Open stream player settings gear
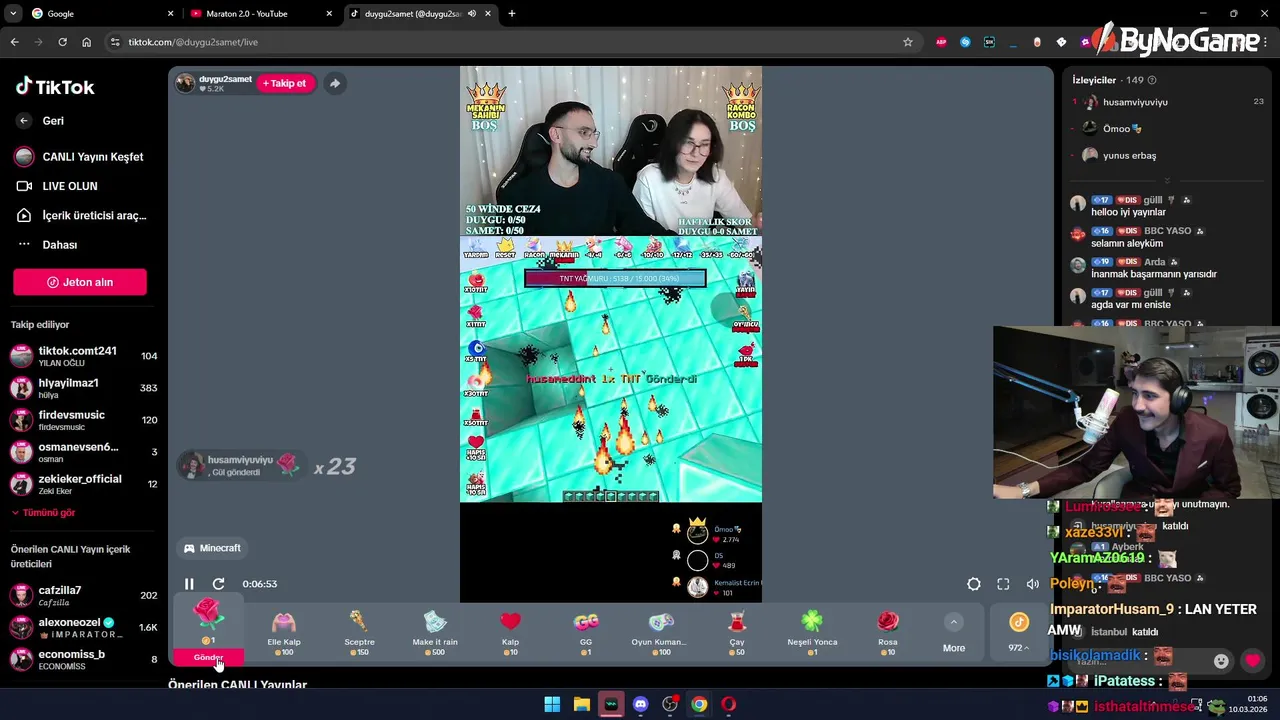Viewport: 1280px width, 720px height. (x=974, y=584)
